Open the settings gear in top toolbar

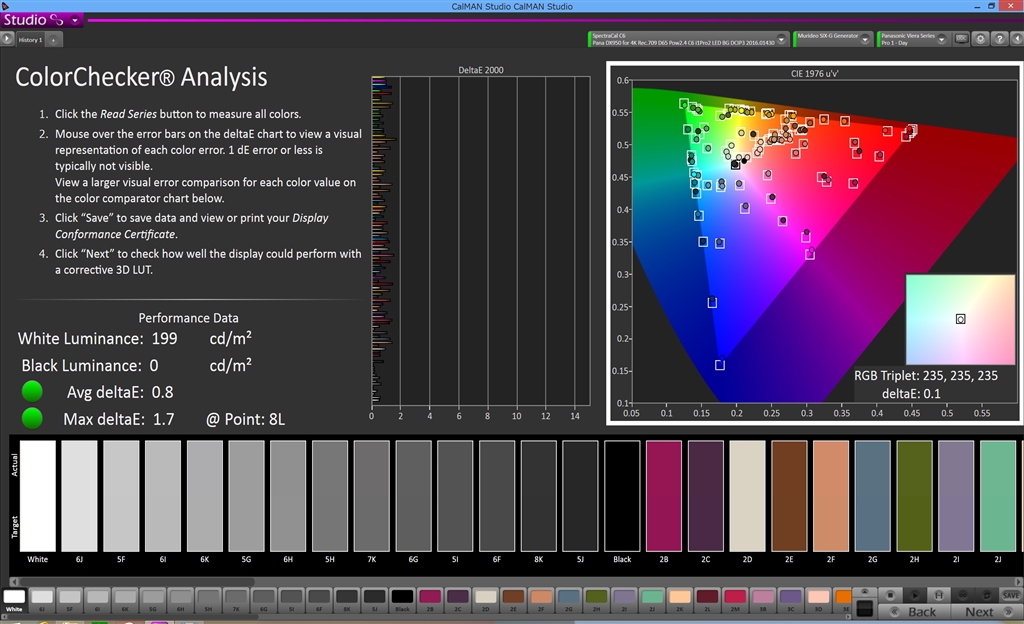pyautogui.click(x=978, y=39)
